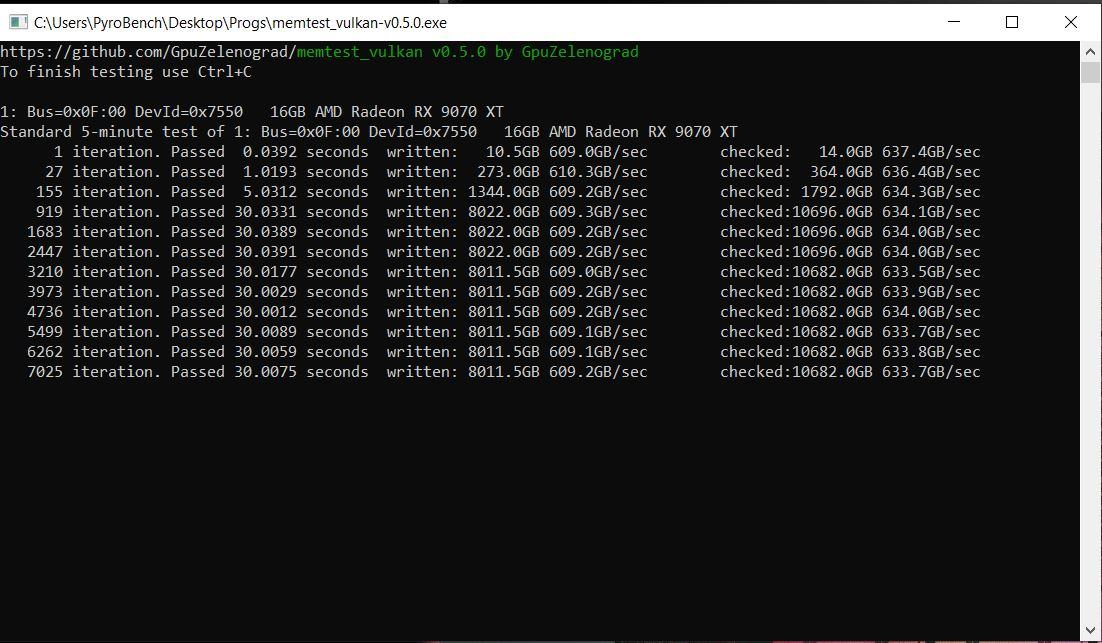This screenshot has height=643, width=1102.
Task: Click the '3973 iteration. Passed 30.0029' row
Action: coord(504,292)
